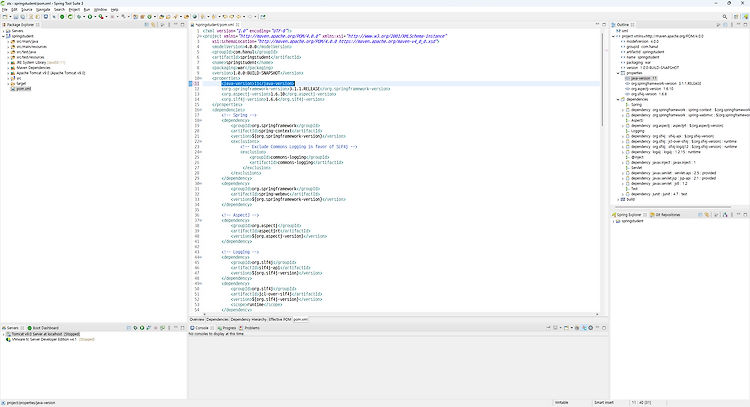Switch to the Overview editor tab
The width and height of the screenshot is (750, 407).
(x=197, y=319)
